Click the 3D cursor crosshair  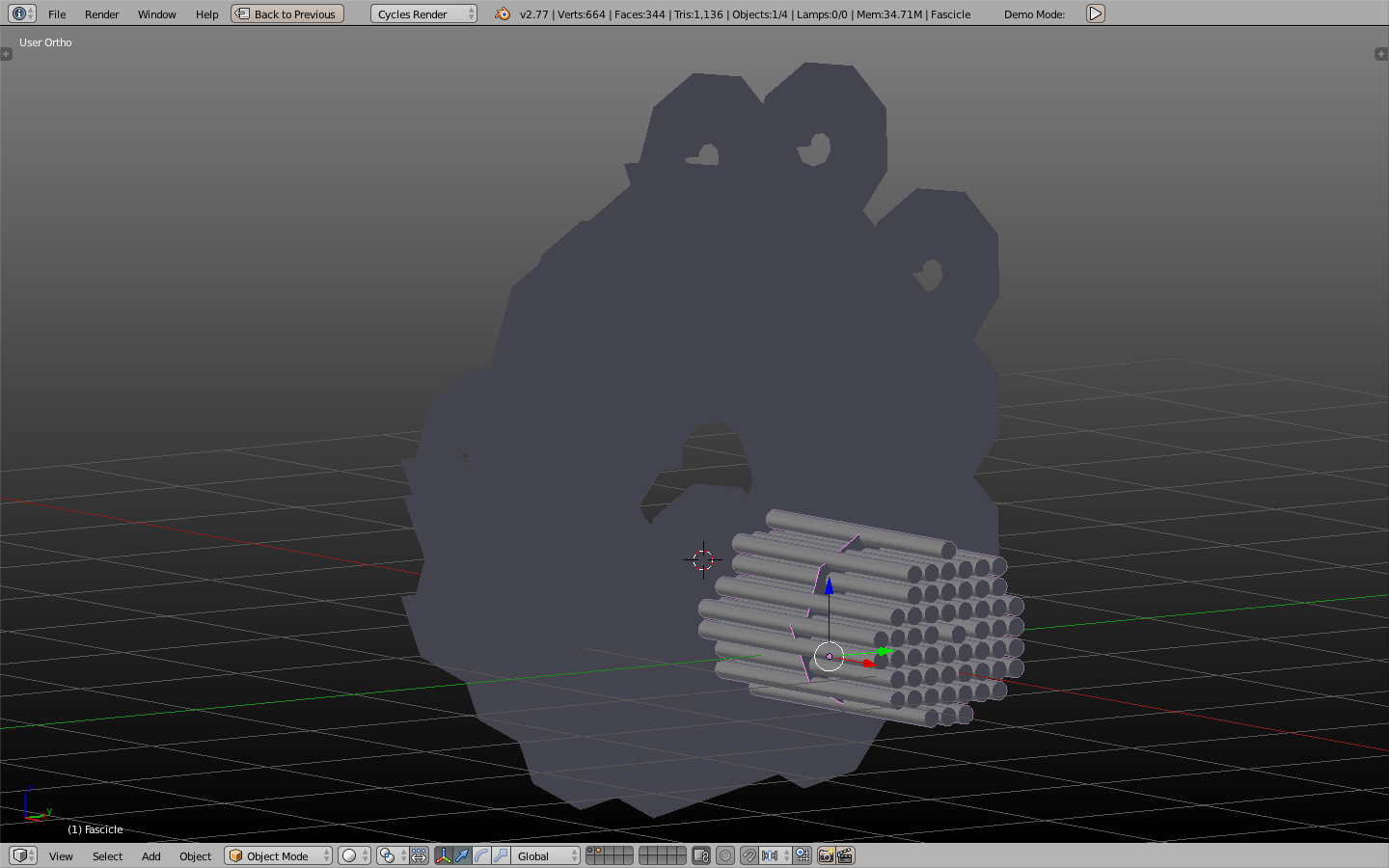coord(703,559)
